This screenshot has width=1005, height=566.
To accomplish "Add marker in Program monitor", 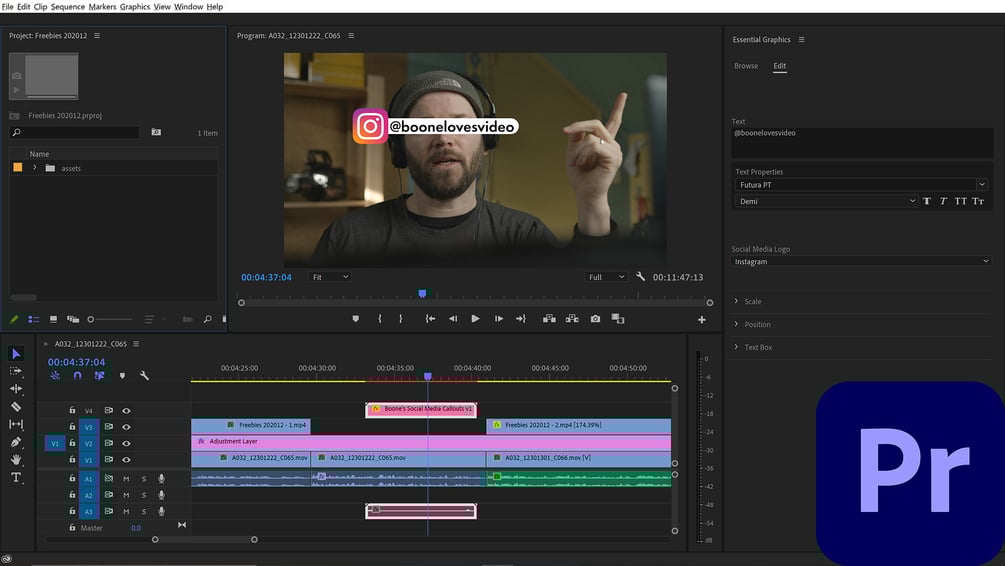I will (x=356, y=319).
